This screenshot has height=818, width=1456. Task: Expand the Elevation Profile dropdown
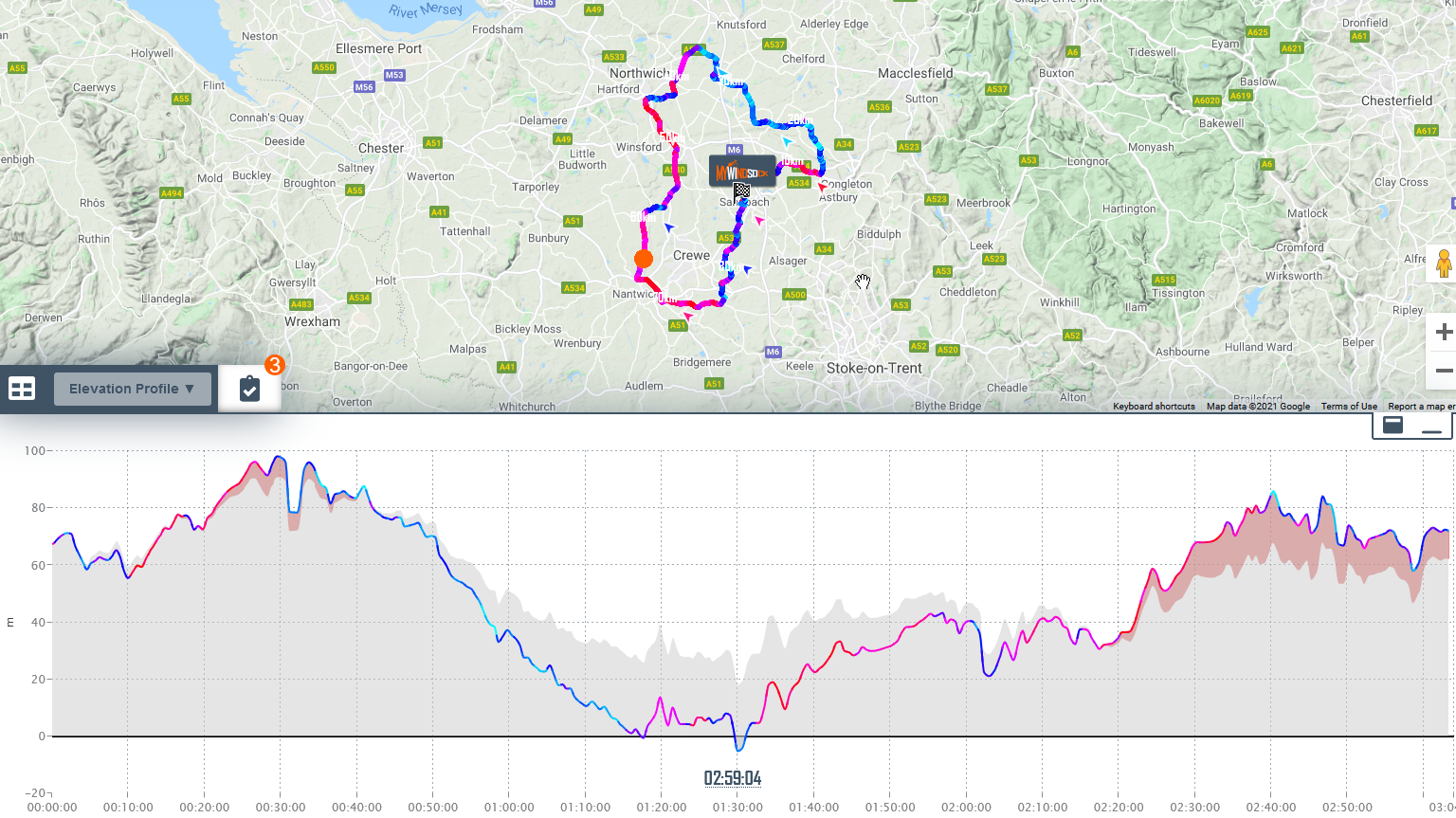(x=132, y=389)
